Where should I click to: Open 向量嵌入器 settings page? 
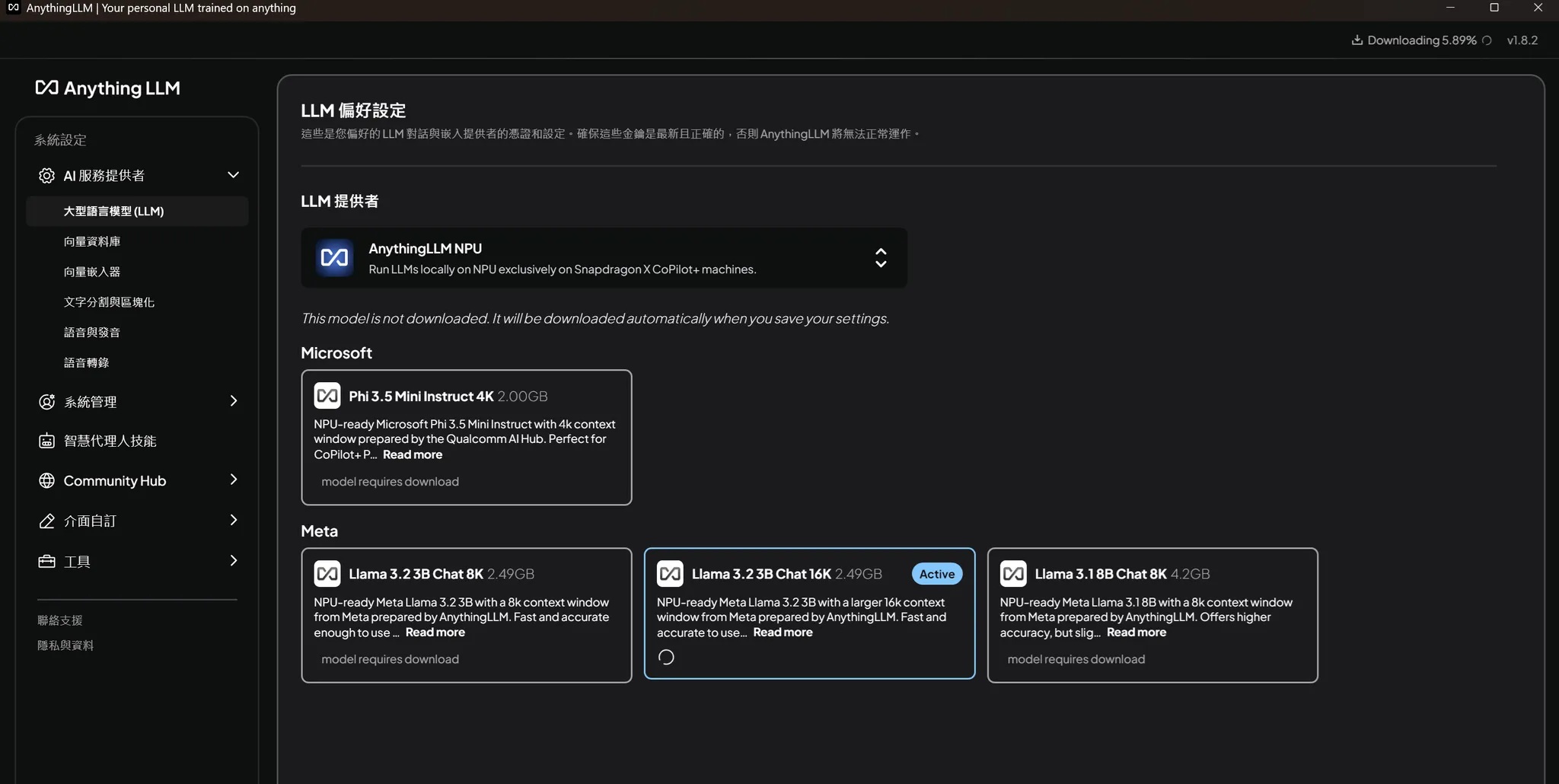point(92,272)
